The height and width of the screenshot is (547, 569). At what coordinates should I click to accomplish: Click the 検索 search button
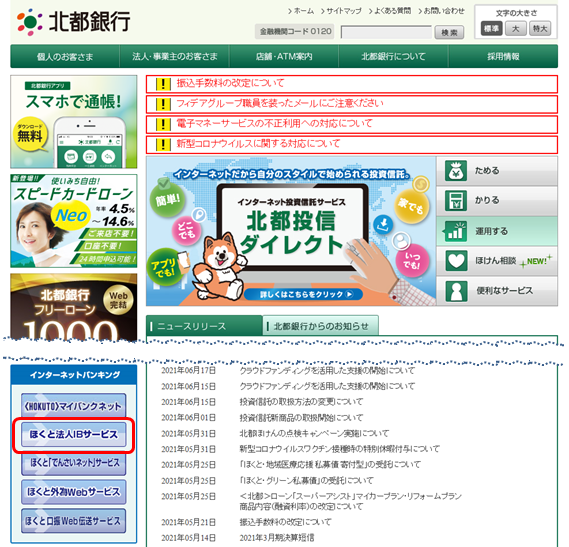[x=449, y=32]
